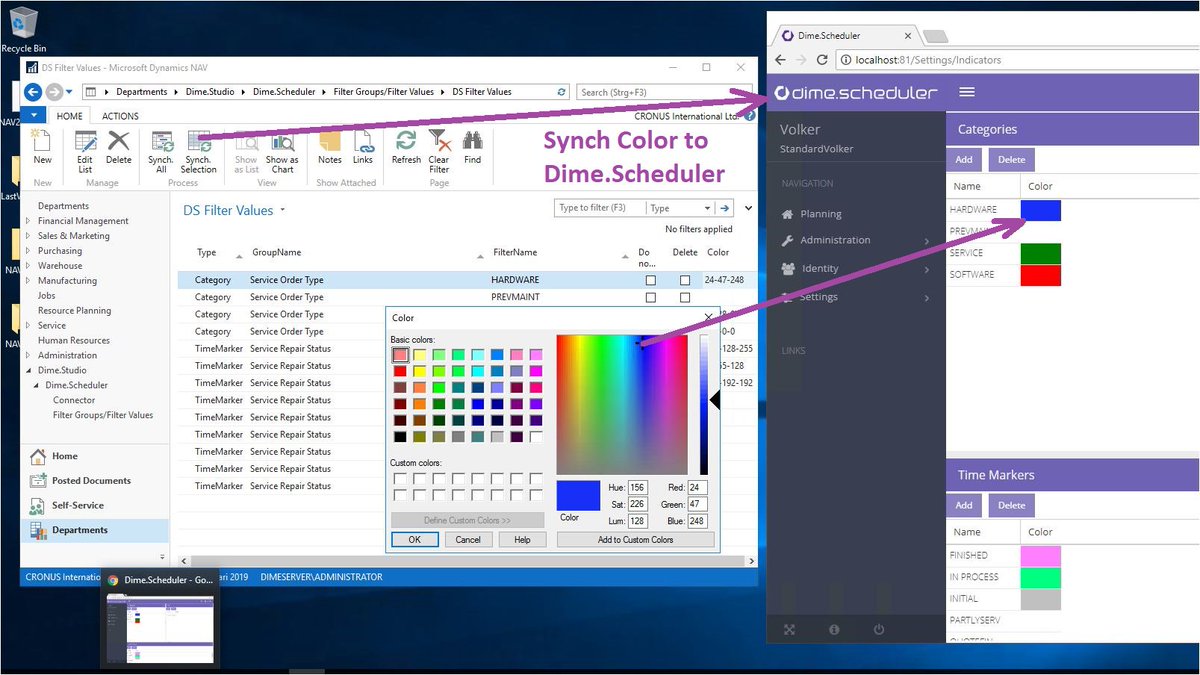This screenshot has height=675, width=1200.
Task: Tick the Delete checkbox for PREVMAINT row
Action: pyautogui.click(x=685, y=297)
